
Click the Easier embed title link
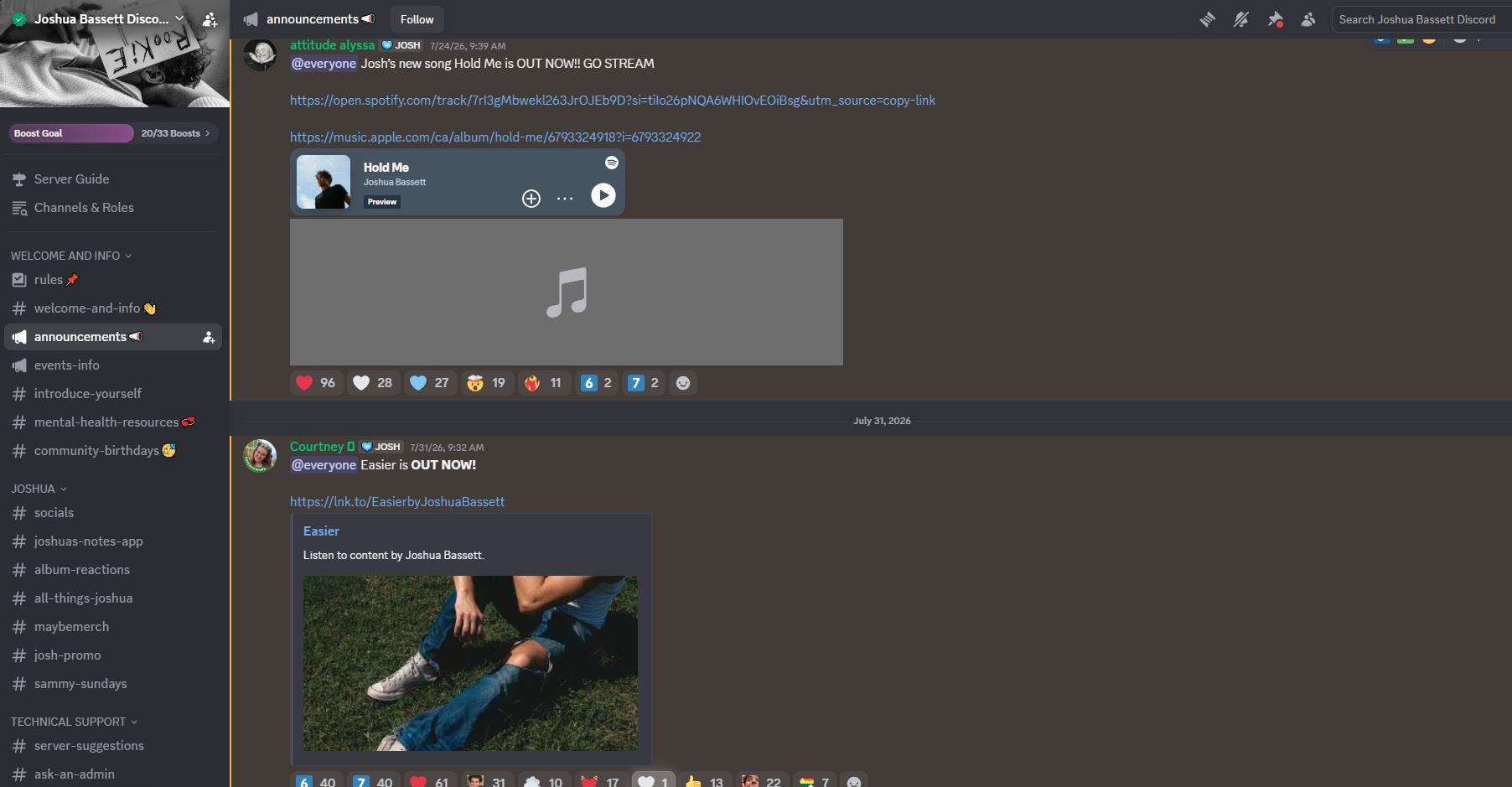[321, 531]
